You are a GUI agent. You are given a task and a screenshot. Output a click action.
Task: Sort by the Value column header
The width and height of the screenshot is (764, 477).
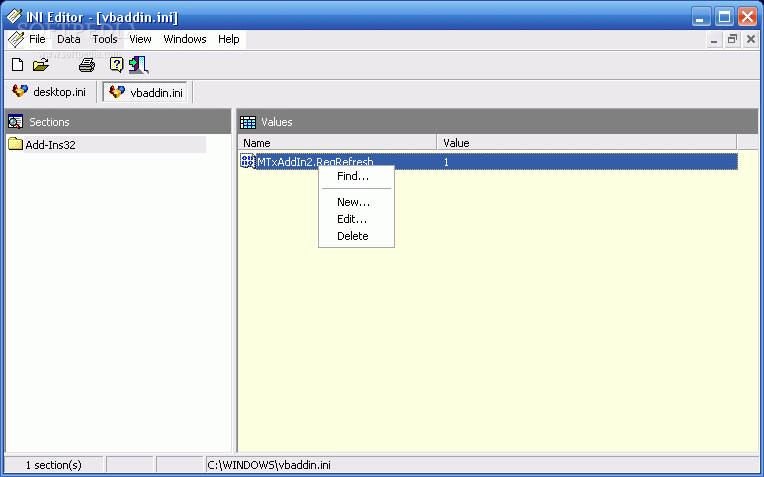[587, 143]
